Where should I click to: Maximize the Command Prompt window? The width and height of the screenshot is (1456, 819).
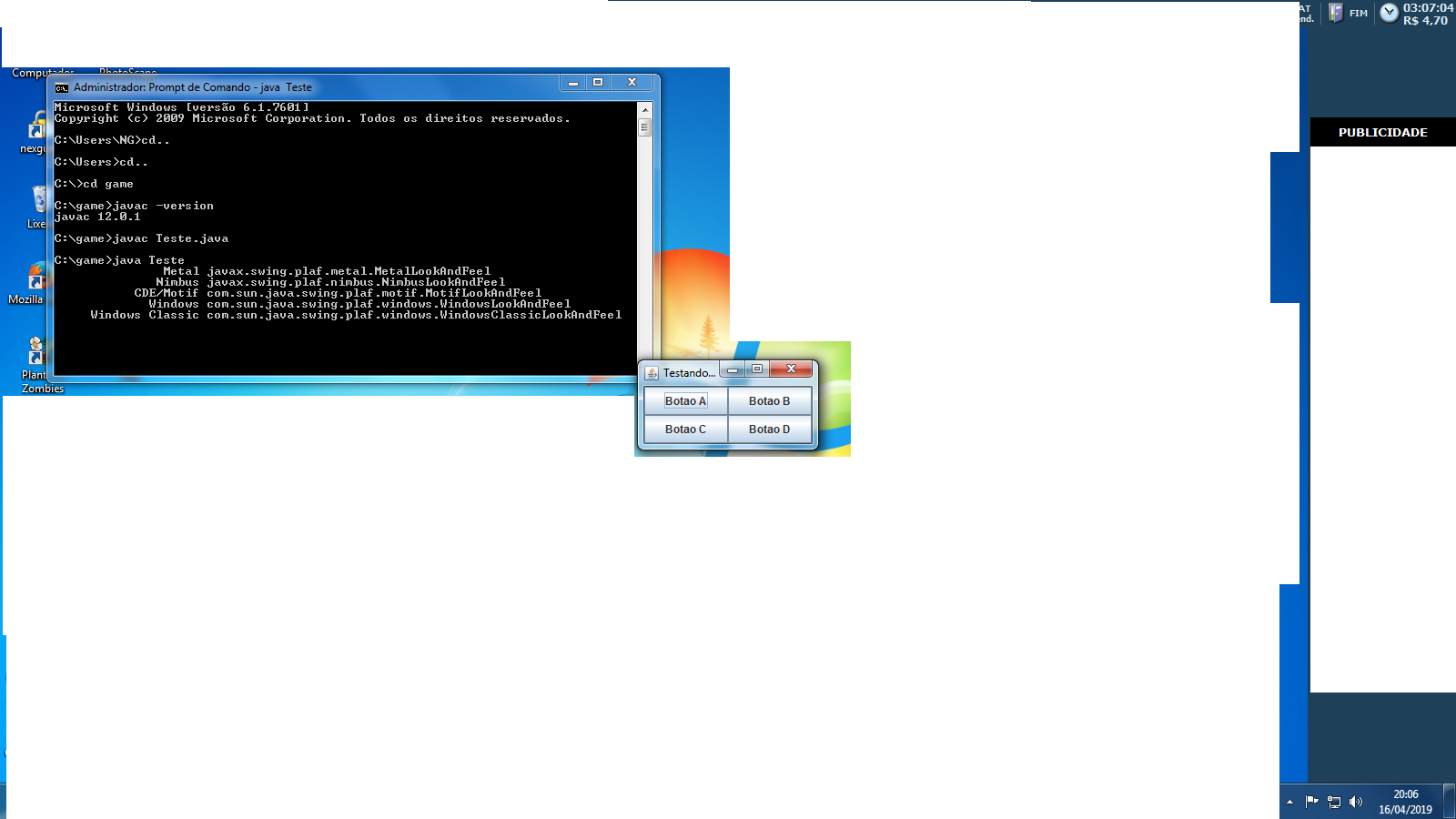(598, 83)
